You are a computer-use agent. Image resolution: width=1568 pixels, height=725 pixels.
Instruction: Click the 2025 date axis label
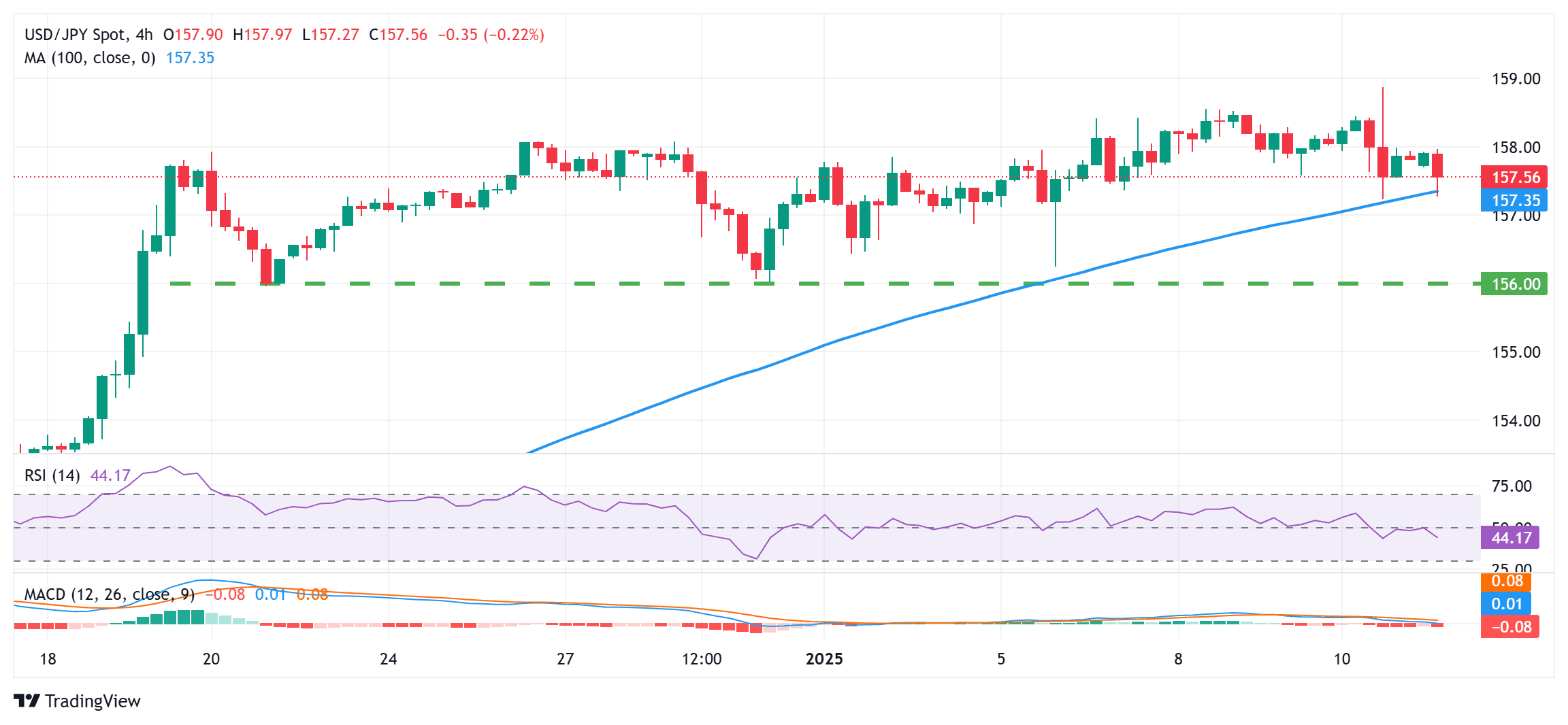click(824, 659)
